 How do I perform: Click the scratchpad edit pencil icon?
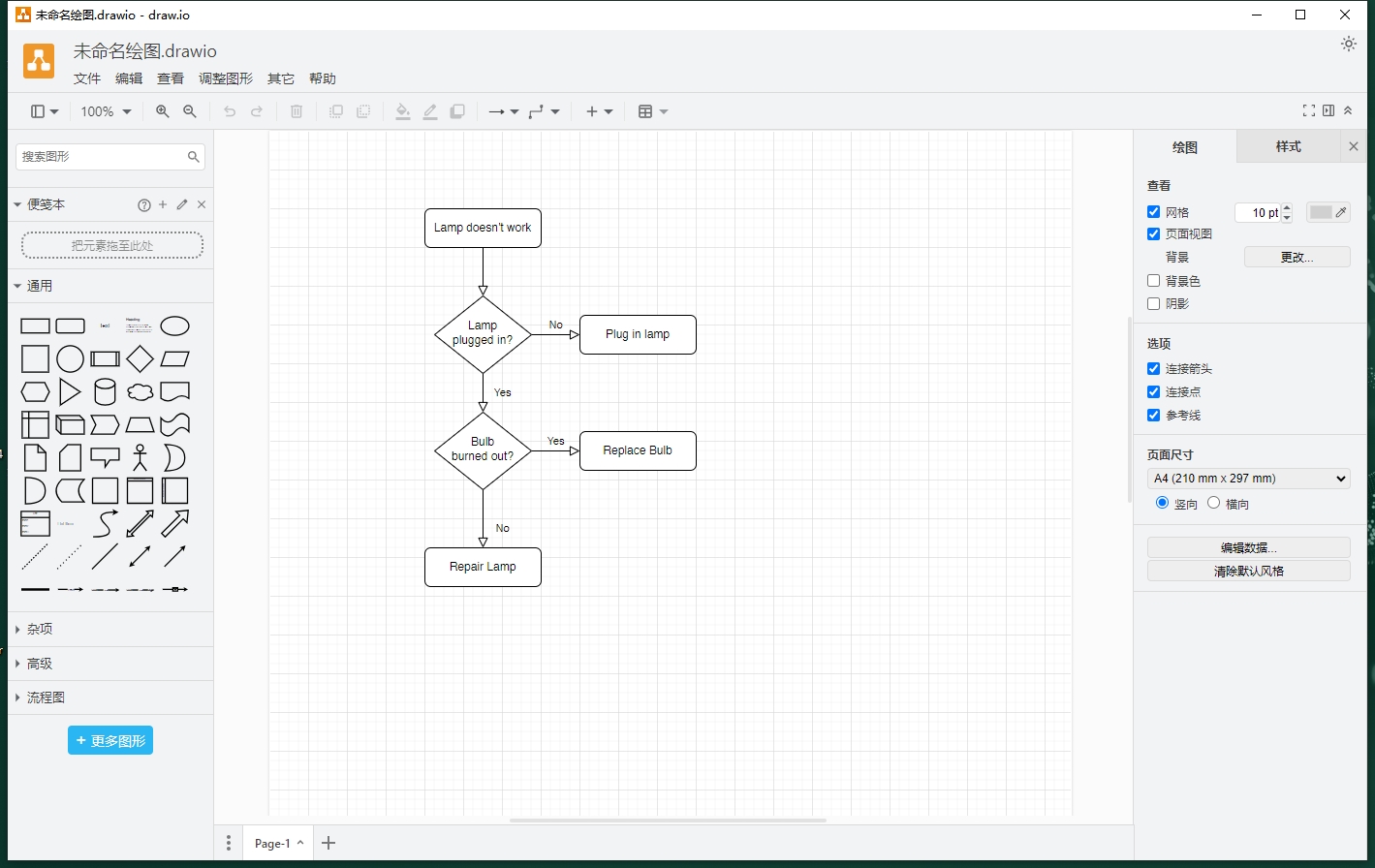[182, 204]
